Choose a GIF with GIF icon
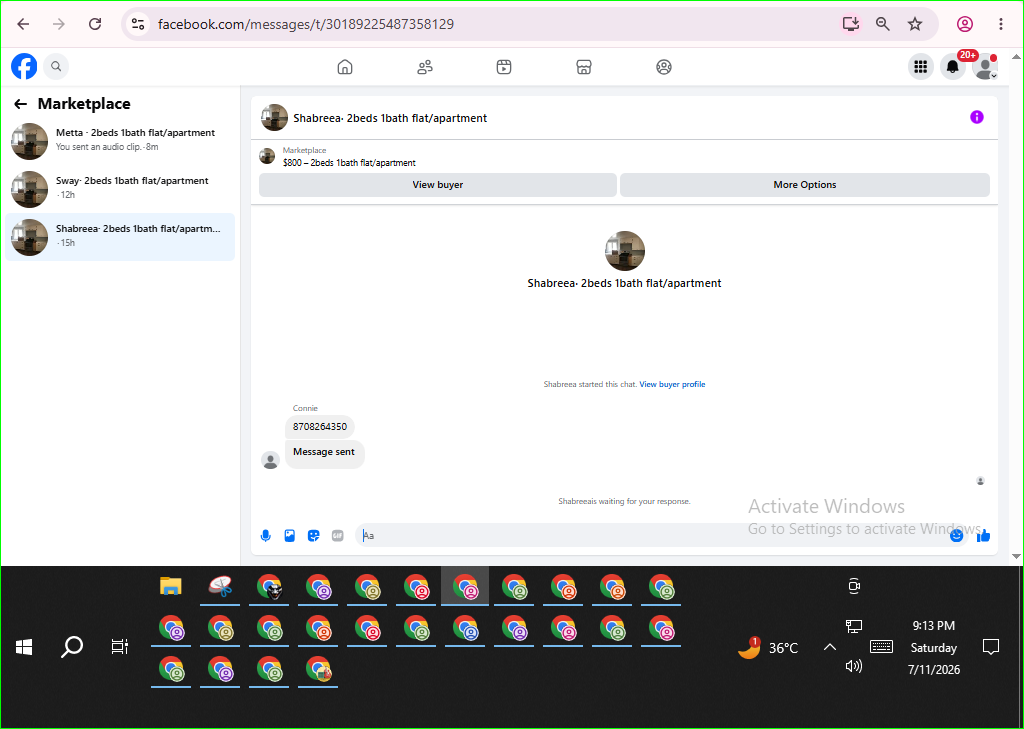The height and width of the screenshot is (729, 1024). click(338, 536)
